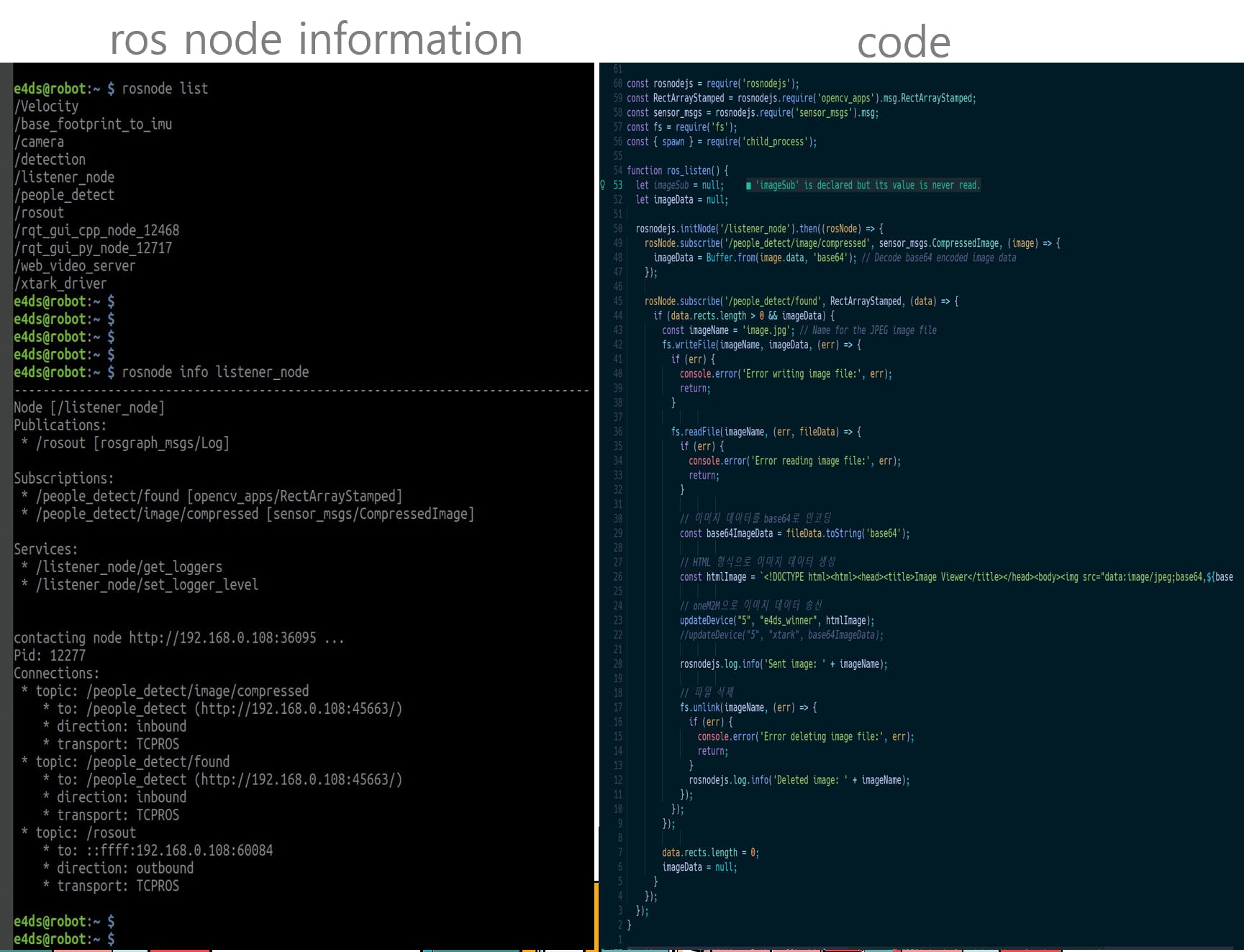Click the 'const htmlImage =' template string line
The height and width of the screenshot is (952, 1244).
click(956, 577)
